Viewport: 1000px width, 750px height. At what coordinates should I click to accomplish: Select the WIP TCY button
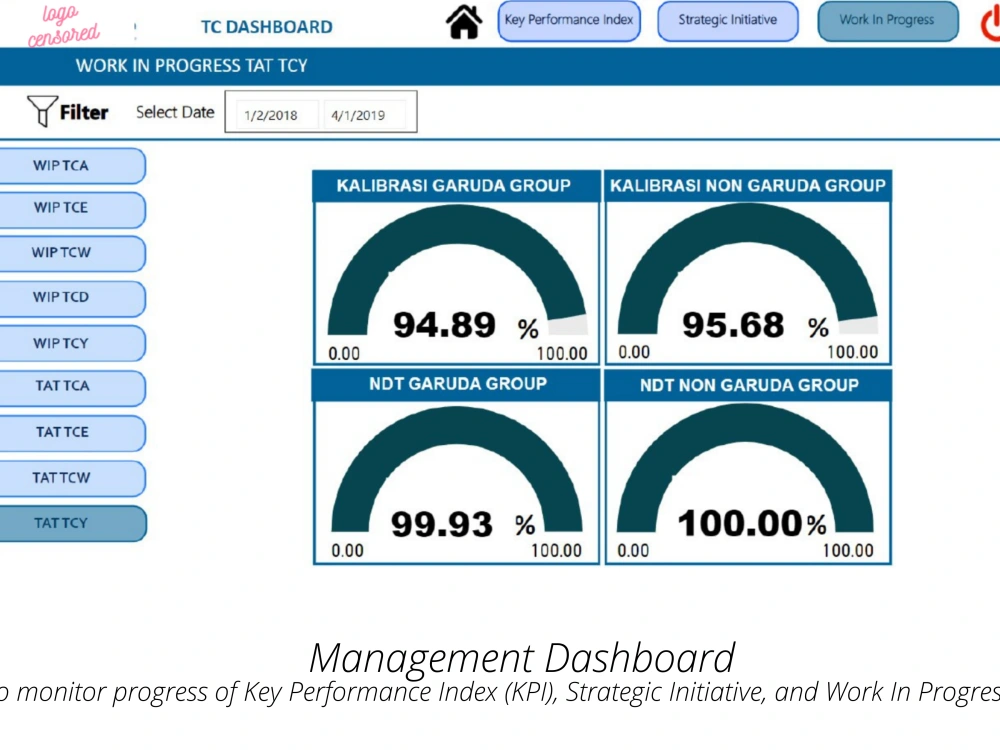click(x=72, y=343)
